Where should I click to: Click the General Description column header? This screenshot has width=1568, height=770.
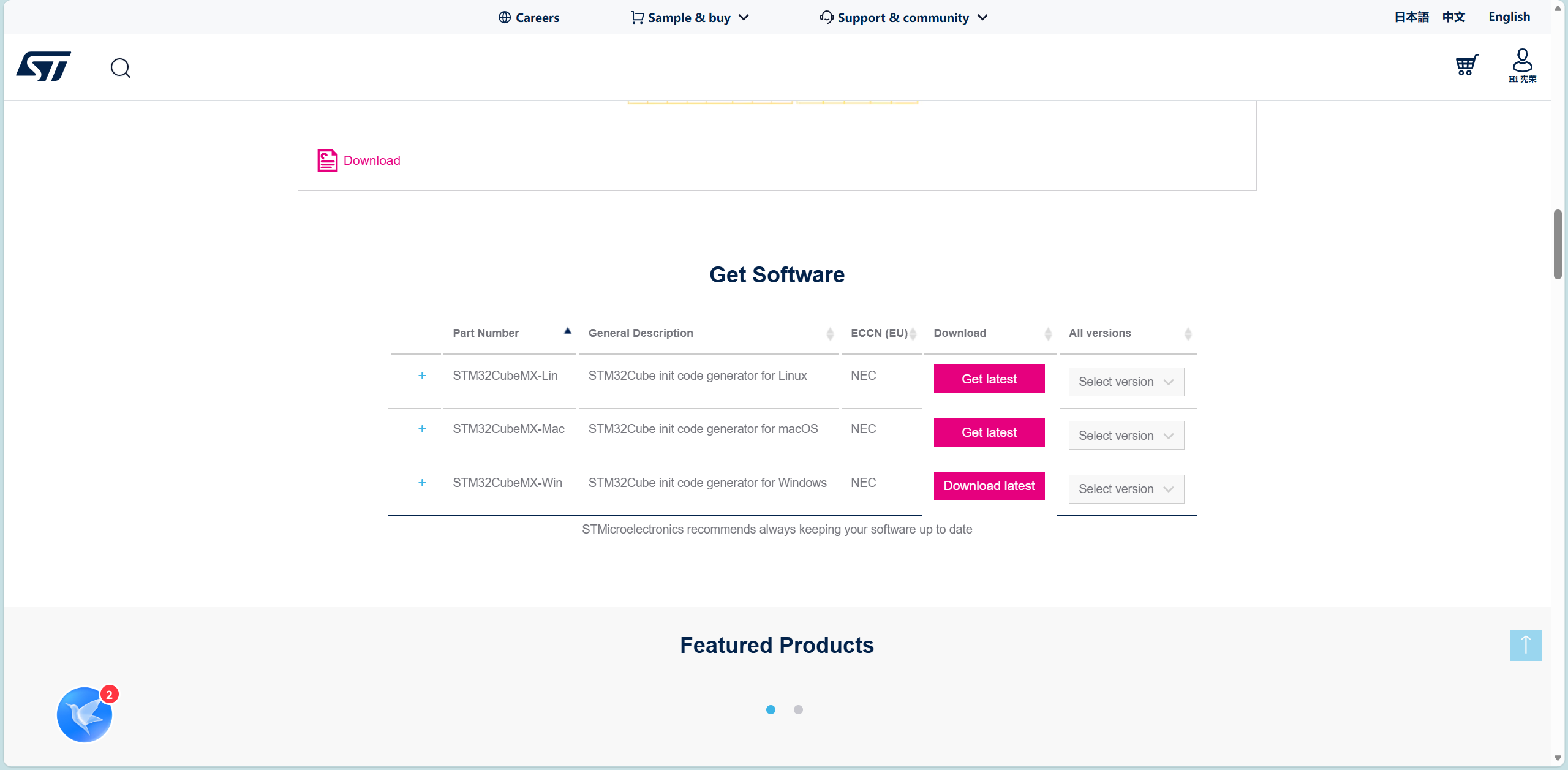[641, 333]
